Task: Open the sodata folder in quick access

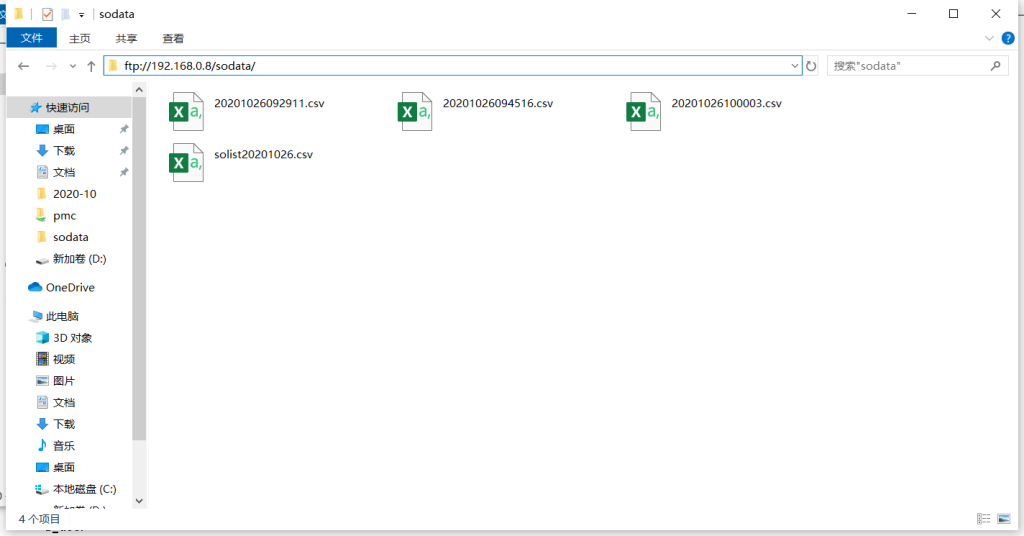Action: [x=70, y=237]
